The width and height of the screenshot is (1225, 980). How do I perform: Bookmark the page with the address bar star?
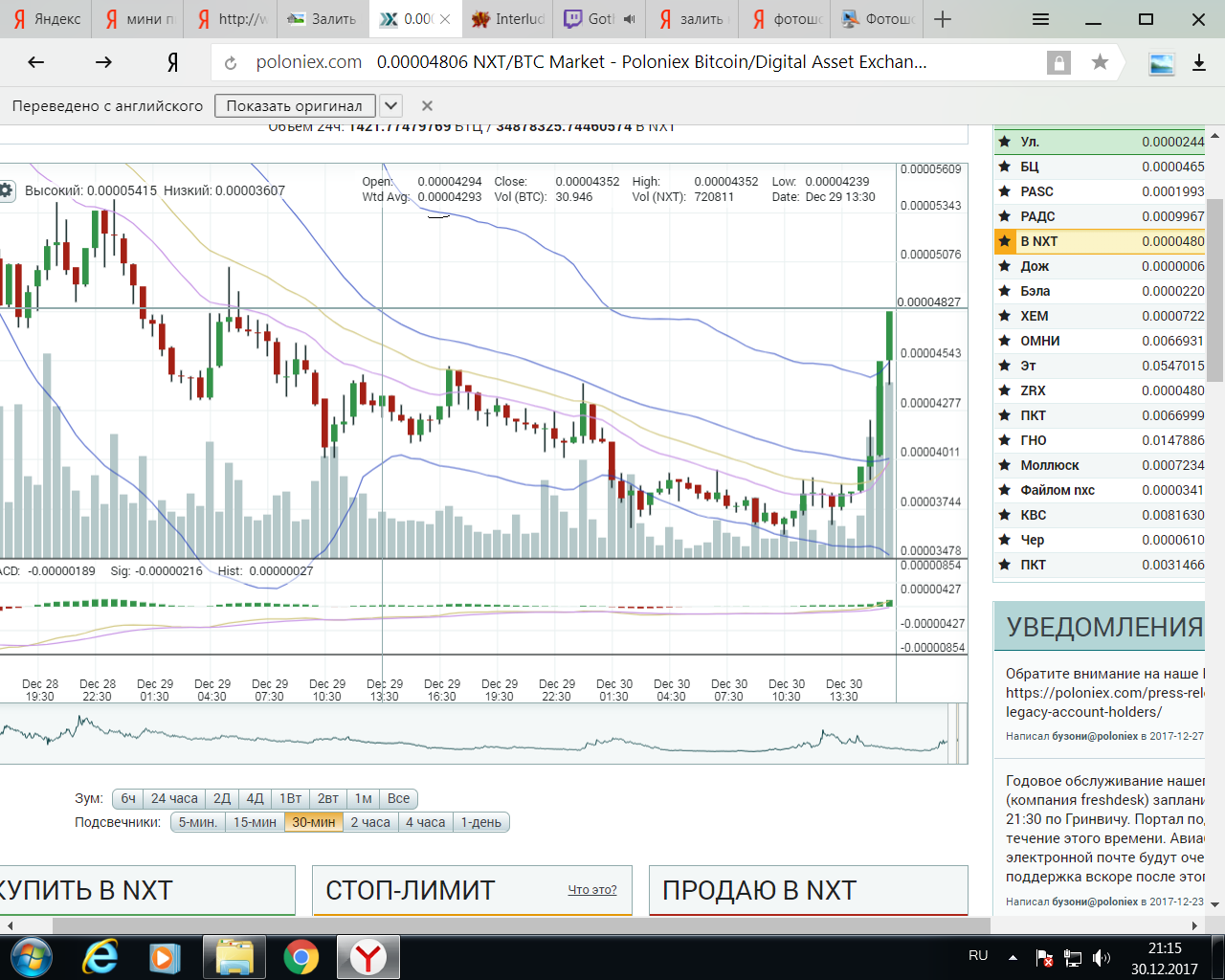[x=1101, y=62]
